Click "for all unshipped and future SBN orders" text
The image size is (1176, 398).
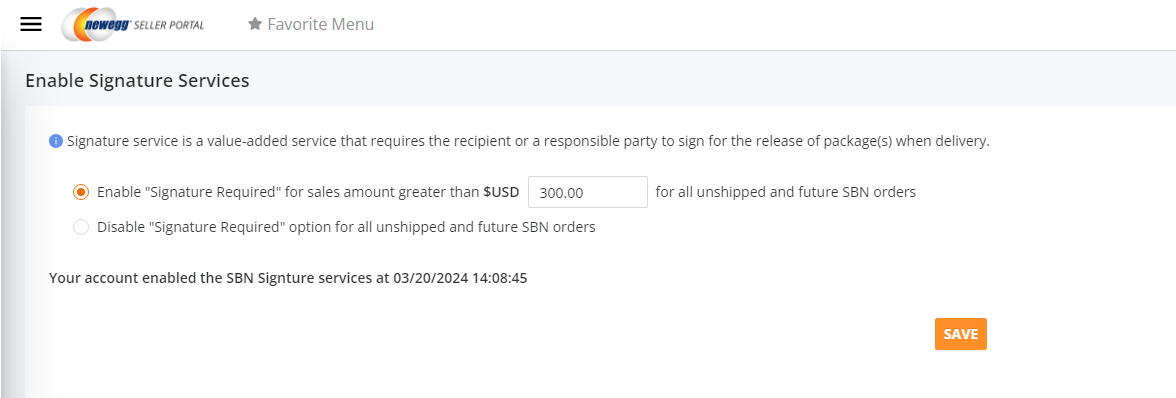click(x=785, y=192)
